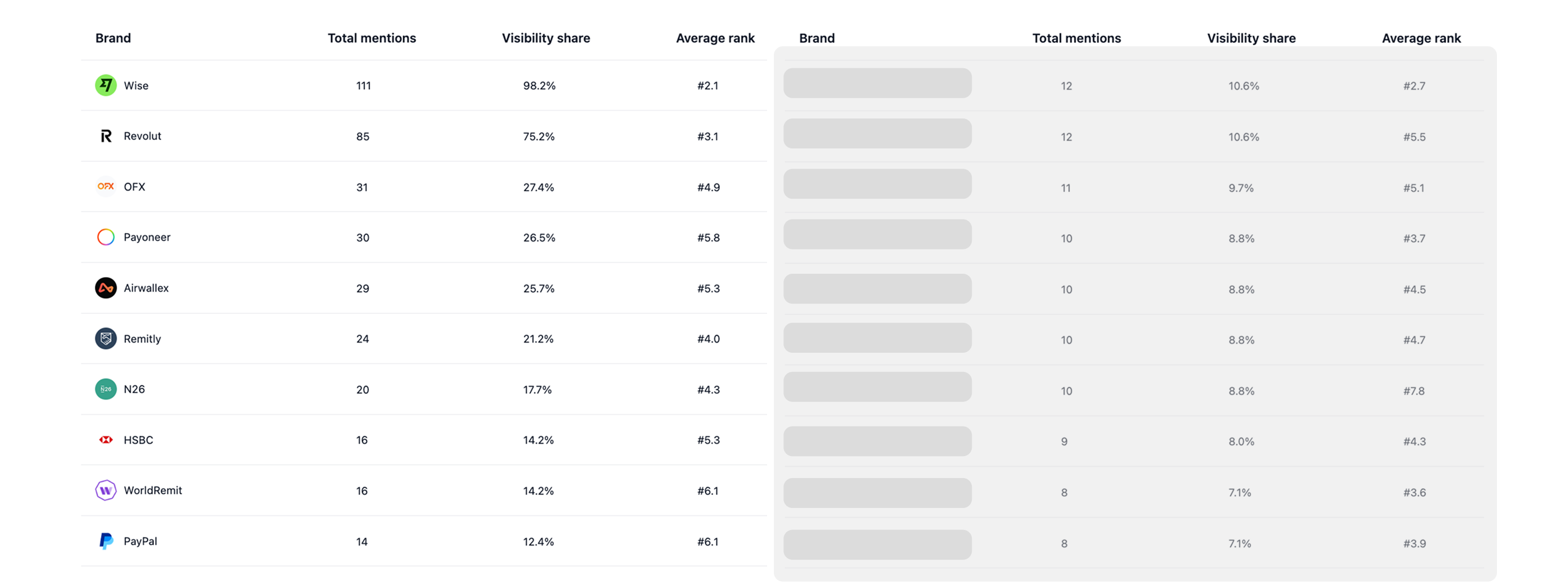
Task: Sort by Total mentions in left table
Action: [372, 38]
